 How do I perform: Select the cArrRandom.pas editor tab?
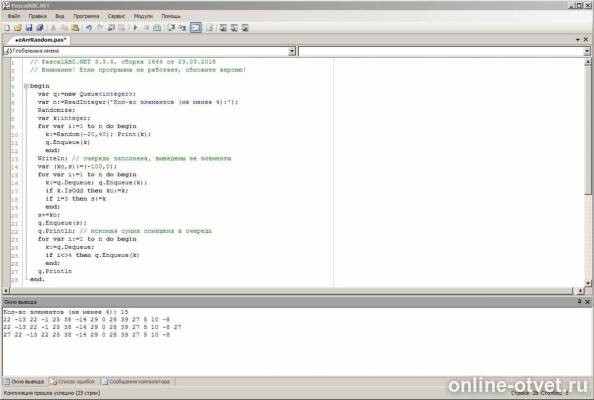(40, 40)
